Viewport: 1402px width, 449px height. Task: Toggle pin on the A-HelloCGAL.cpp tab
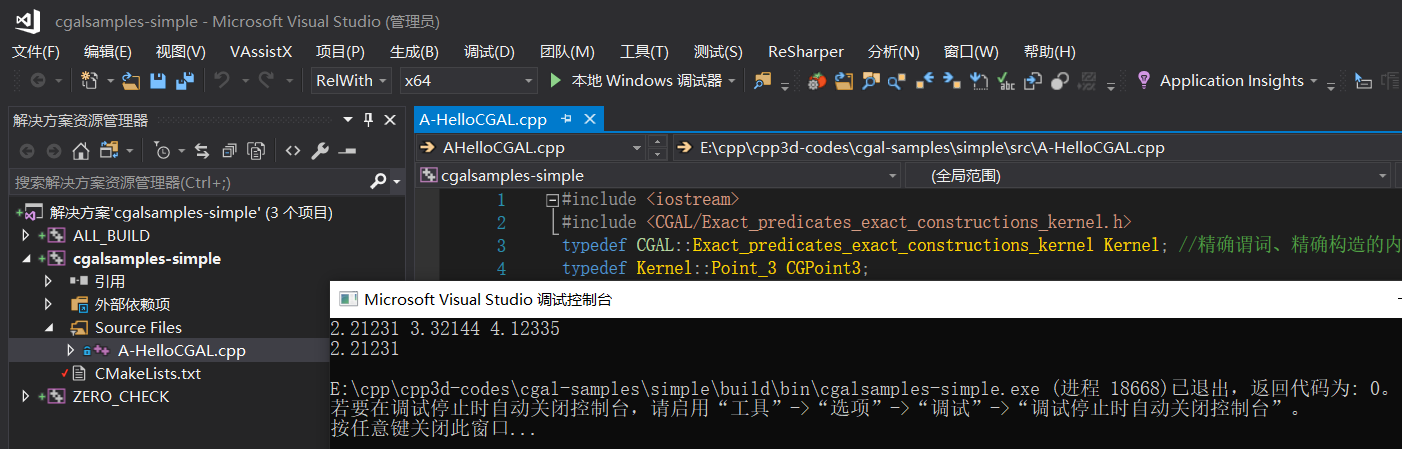[566, 119]
